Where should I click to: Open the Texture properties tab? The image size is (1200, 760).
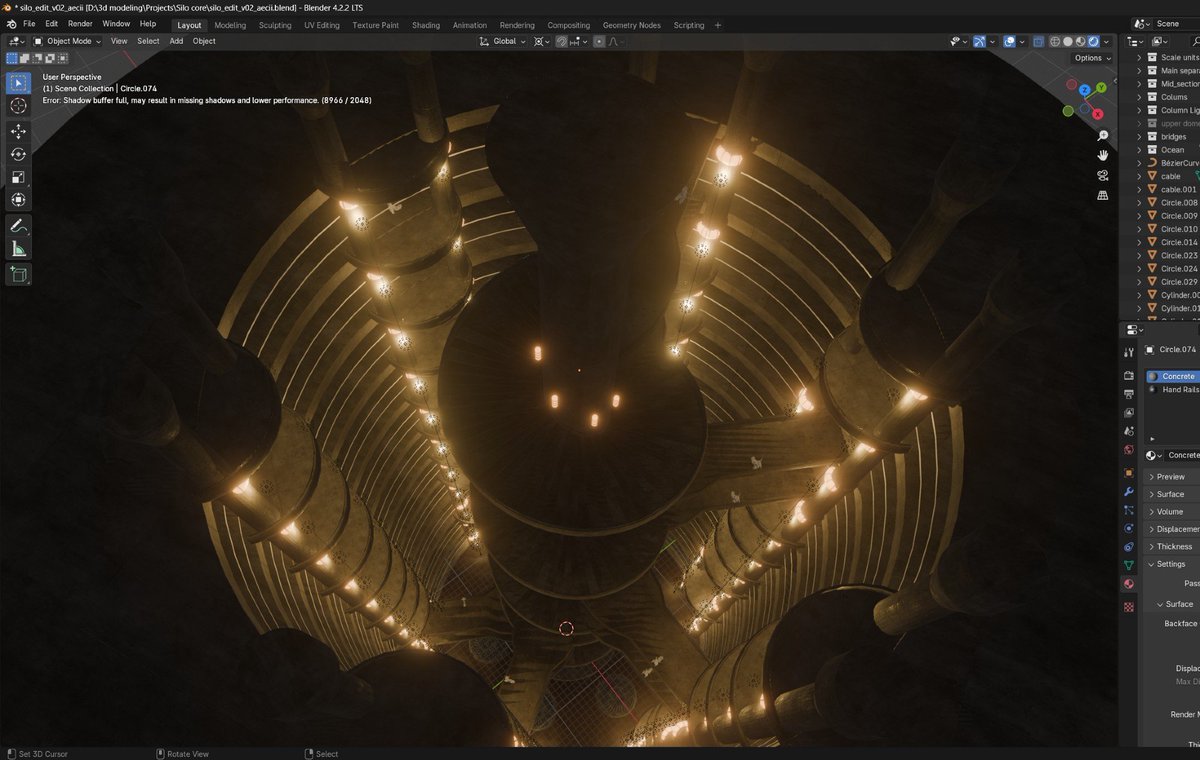tap(1129, 607)
